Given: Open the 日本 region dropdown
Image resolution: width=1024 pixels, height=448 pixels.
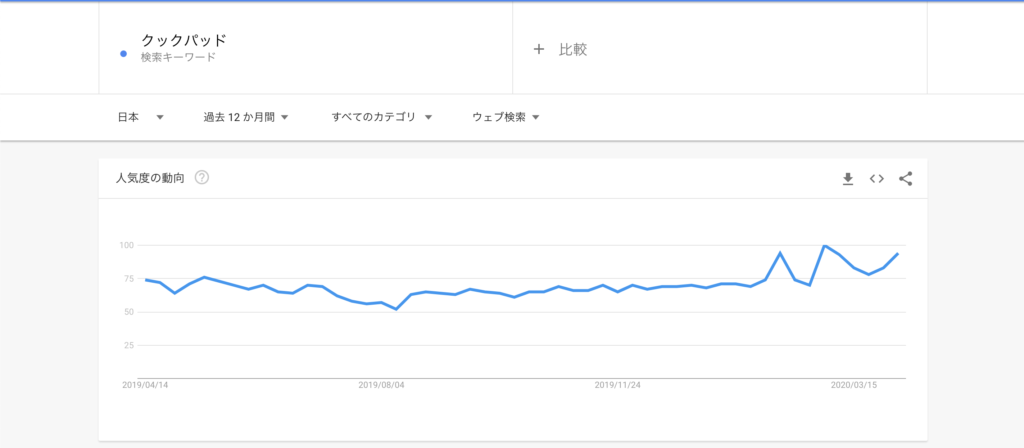Looking at the screenshot, I should (x=140, y=118).
